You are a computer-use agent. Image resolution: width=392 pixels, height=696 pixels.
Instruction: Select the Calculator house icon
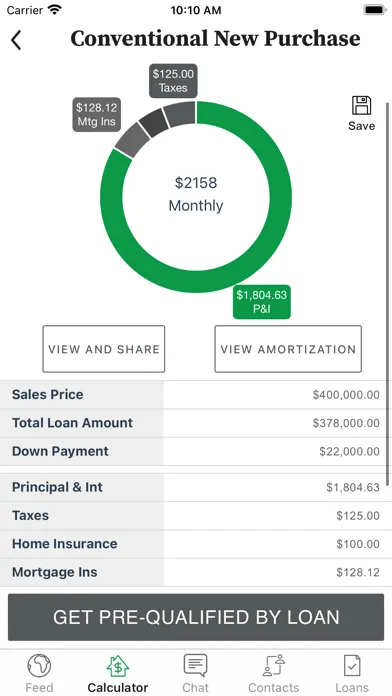[118, 666]
